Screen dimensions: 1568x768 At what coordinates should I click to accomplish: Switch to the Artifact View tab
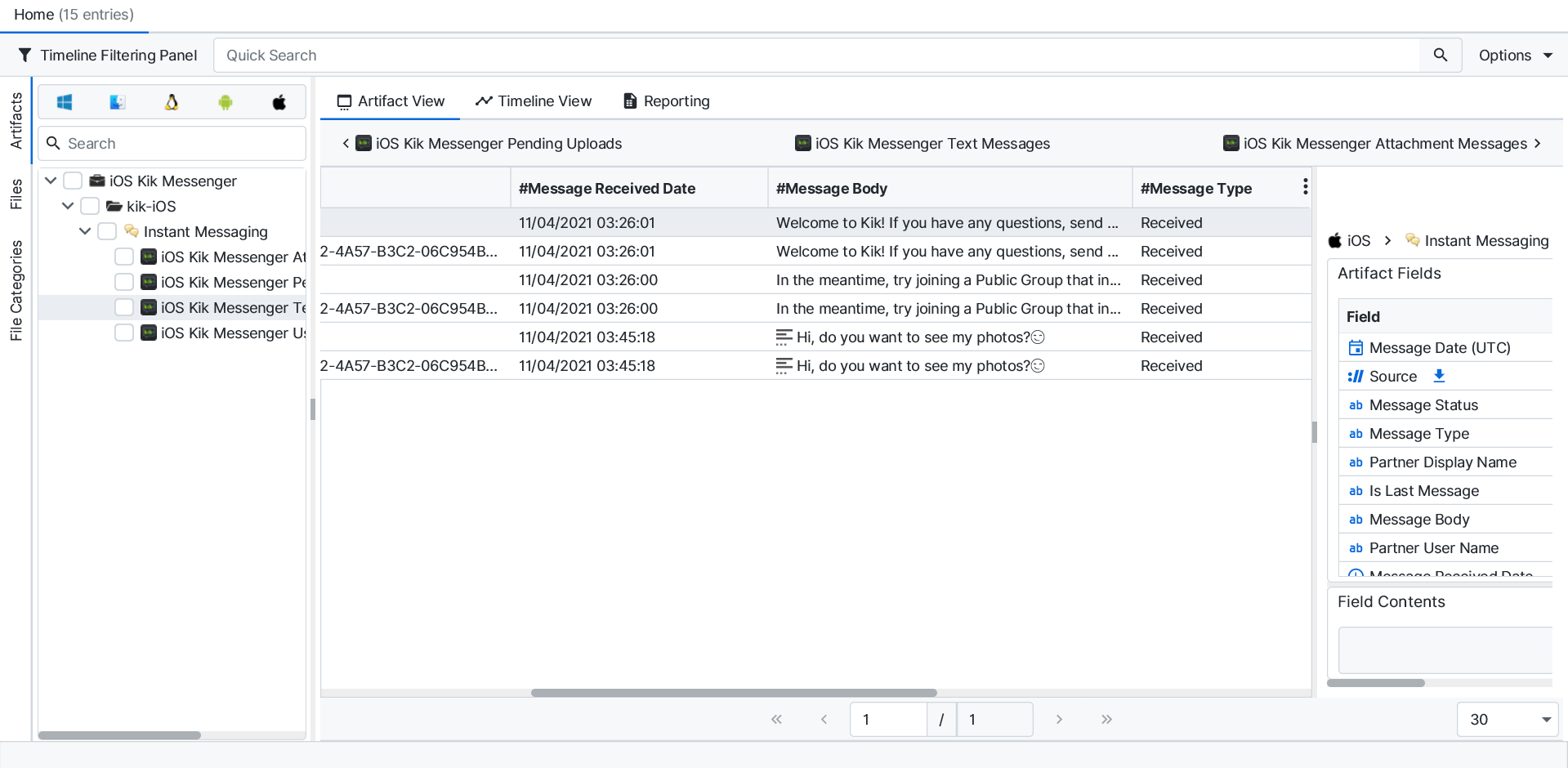coord(391,100)
